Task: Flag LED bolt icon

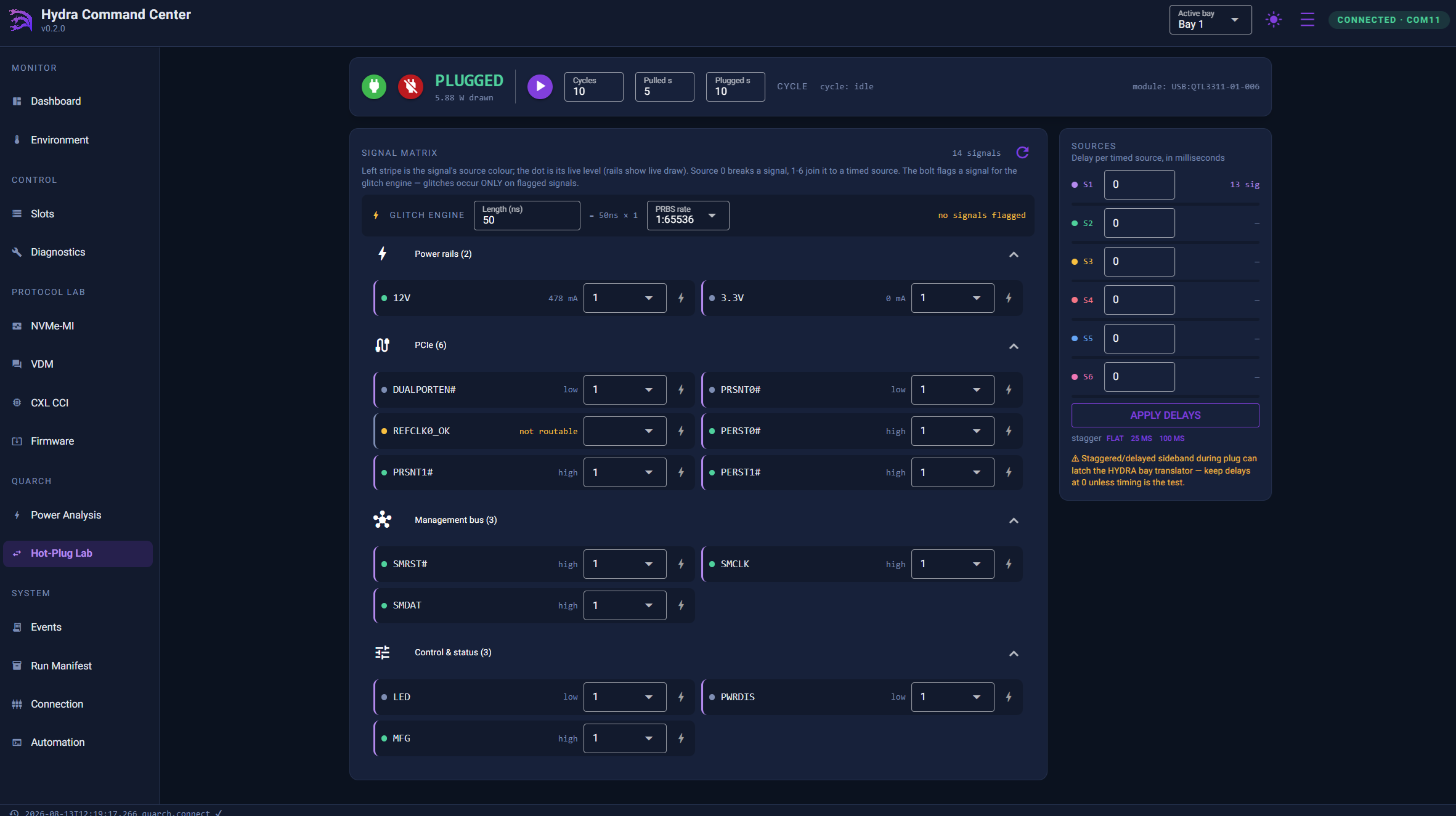Action: click(x=681, y=697)
